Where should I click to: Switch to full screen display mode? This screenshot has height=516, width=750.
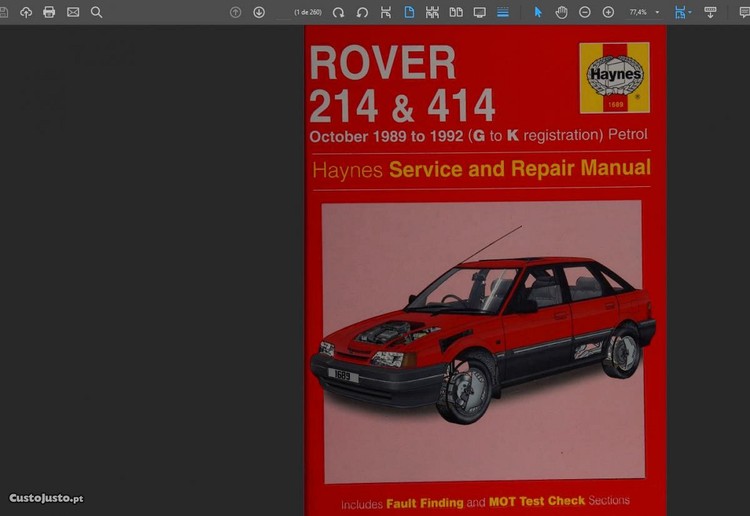coord(479,12)
